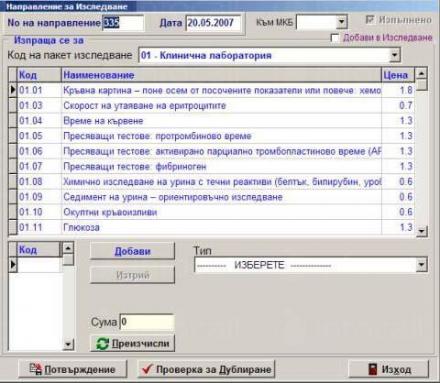Click the Наименование column header

pyautogui.click(x=221, y=75)
